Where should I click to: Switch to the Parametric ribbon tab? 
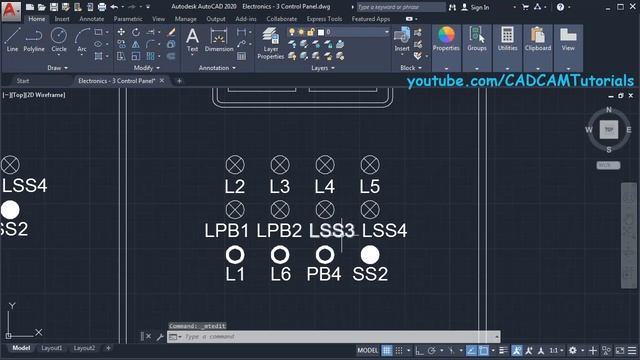tap(128, 19)
